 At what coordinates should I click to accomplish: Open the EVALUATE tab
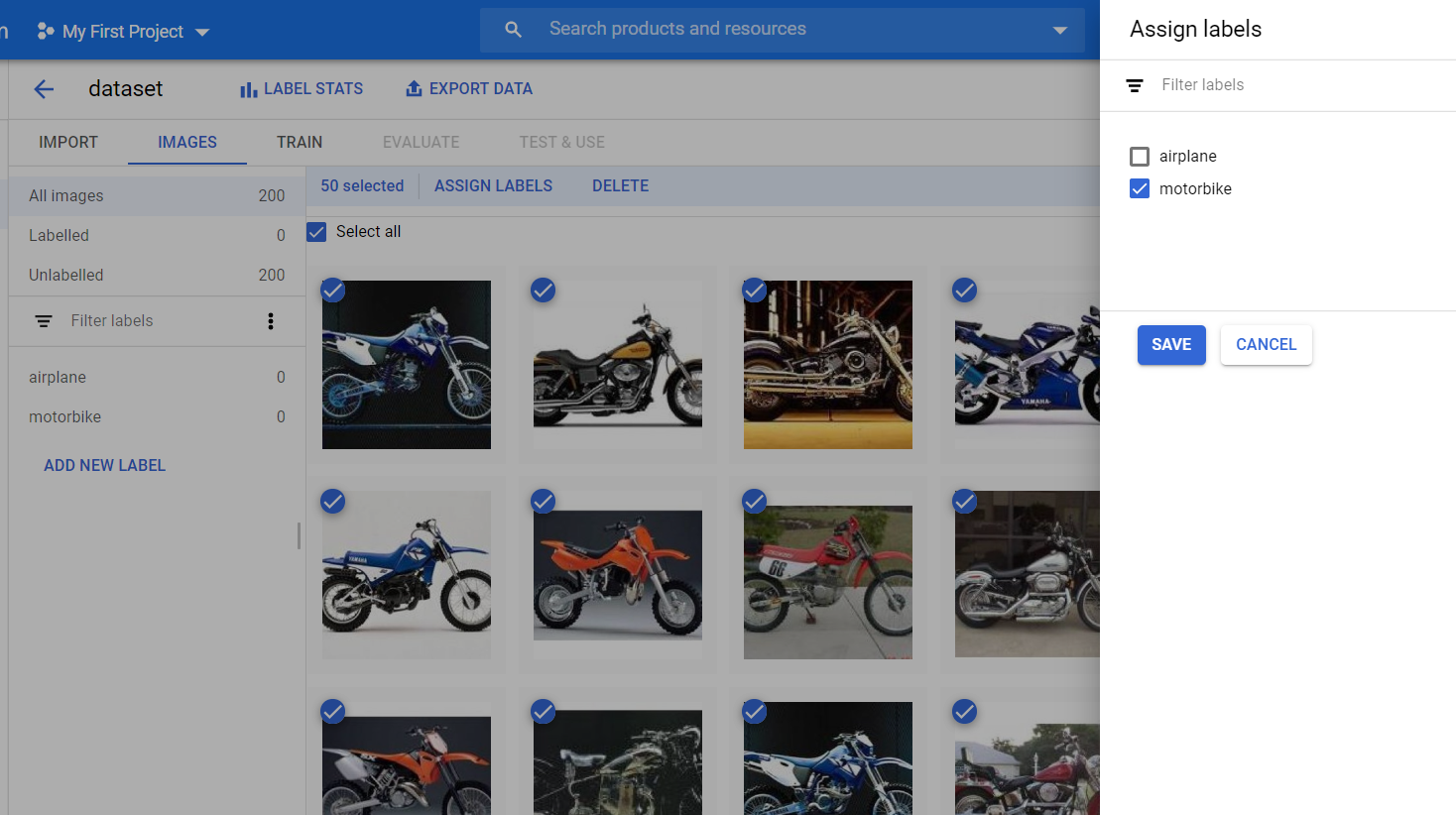422,143
